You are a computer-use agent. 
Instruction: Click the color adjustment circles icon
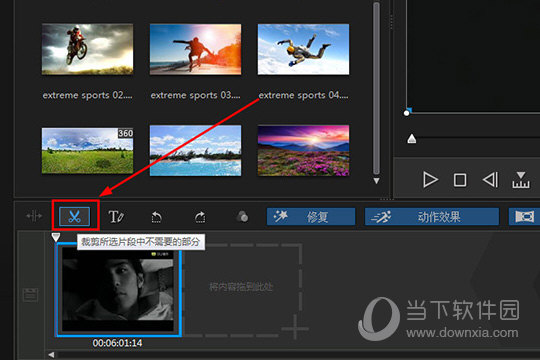coord(242,217)
